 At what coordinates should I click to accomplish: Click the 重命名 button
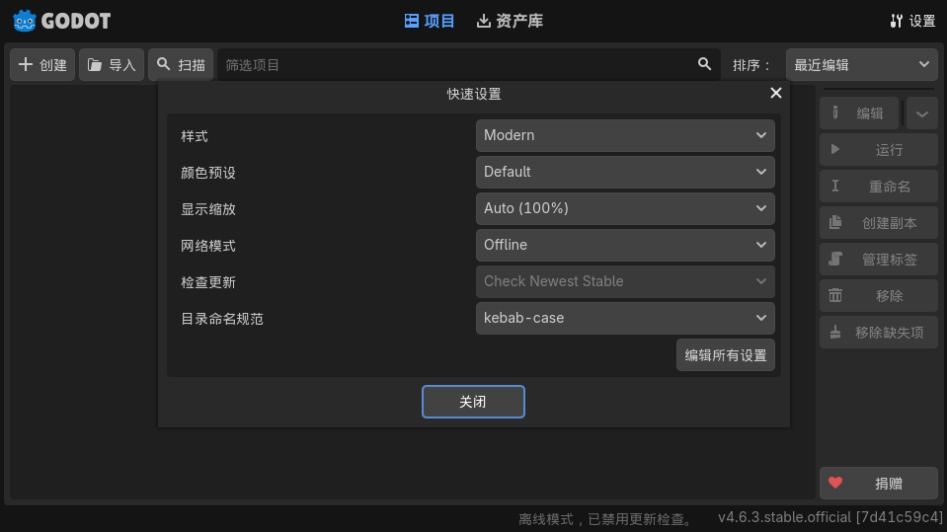click(x=879, y=187)
